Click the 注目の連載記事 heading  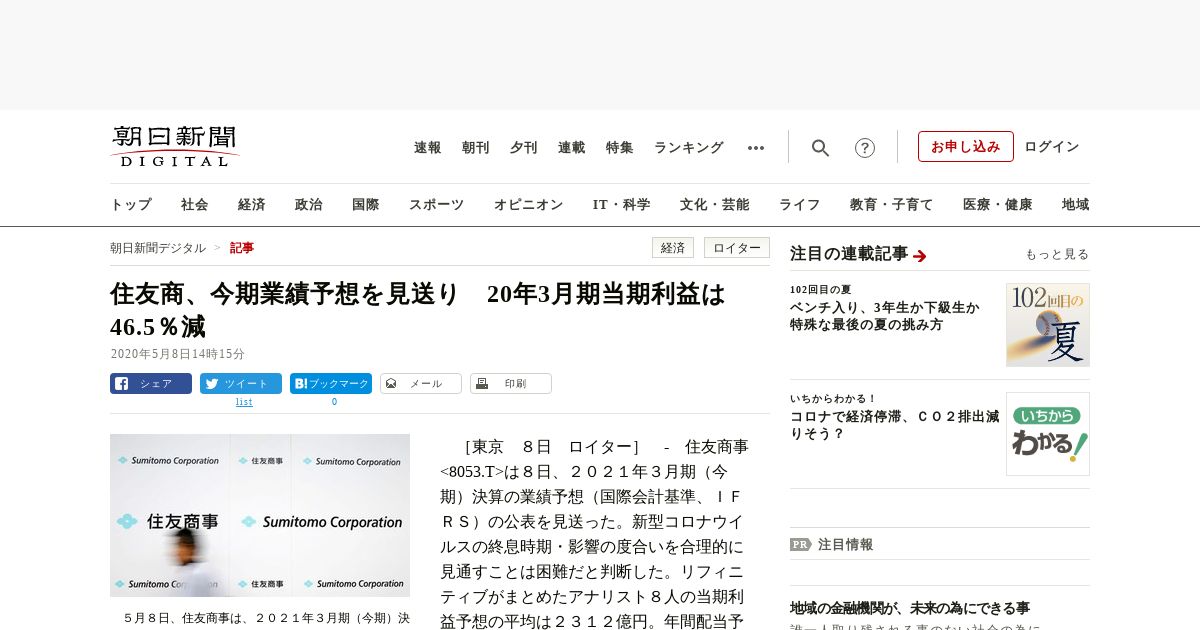849,254
